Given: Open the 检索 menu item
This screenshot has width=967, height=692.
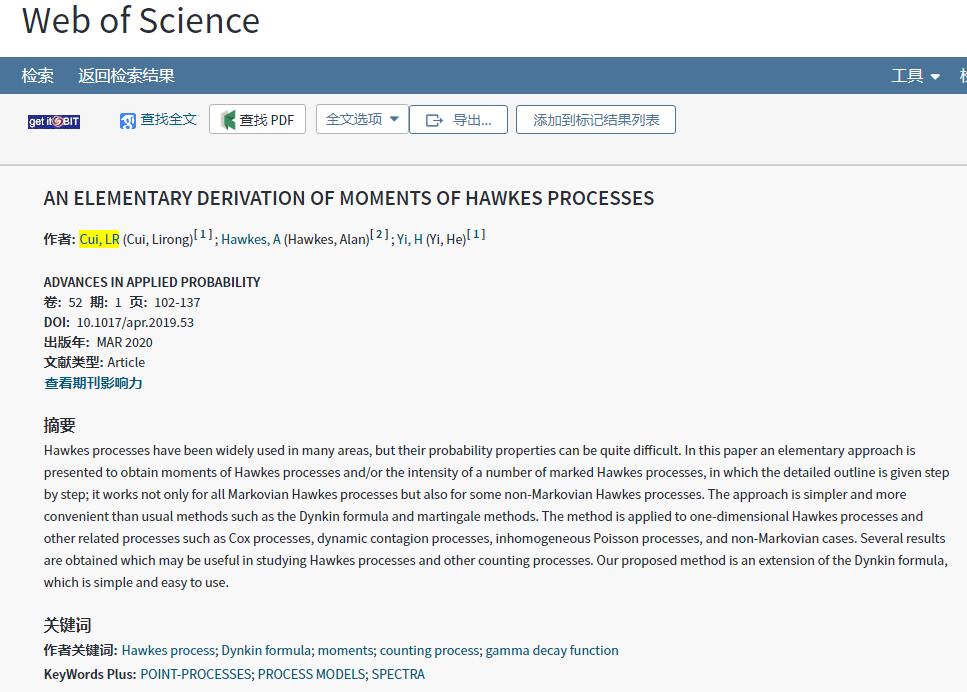Looking at the screenshot, I should [x=38, y=76].
